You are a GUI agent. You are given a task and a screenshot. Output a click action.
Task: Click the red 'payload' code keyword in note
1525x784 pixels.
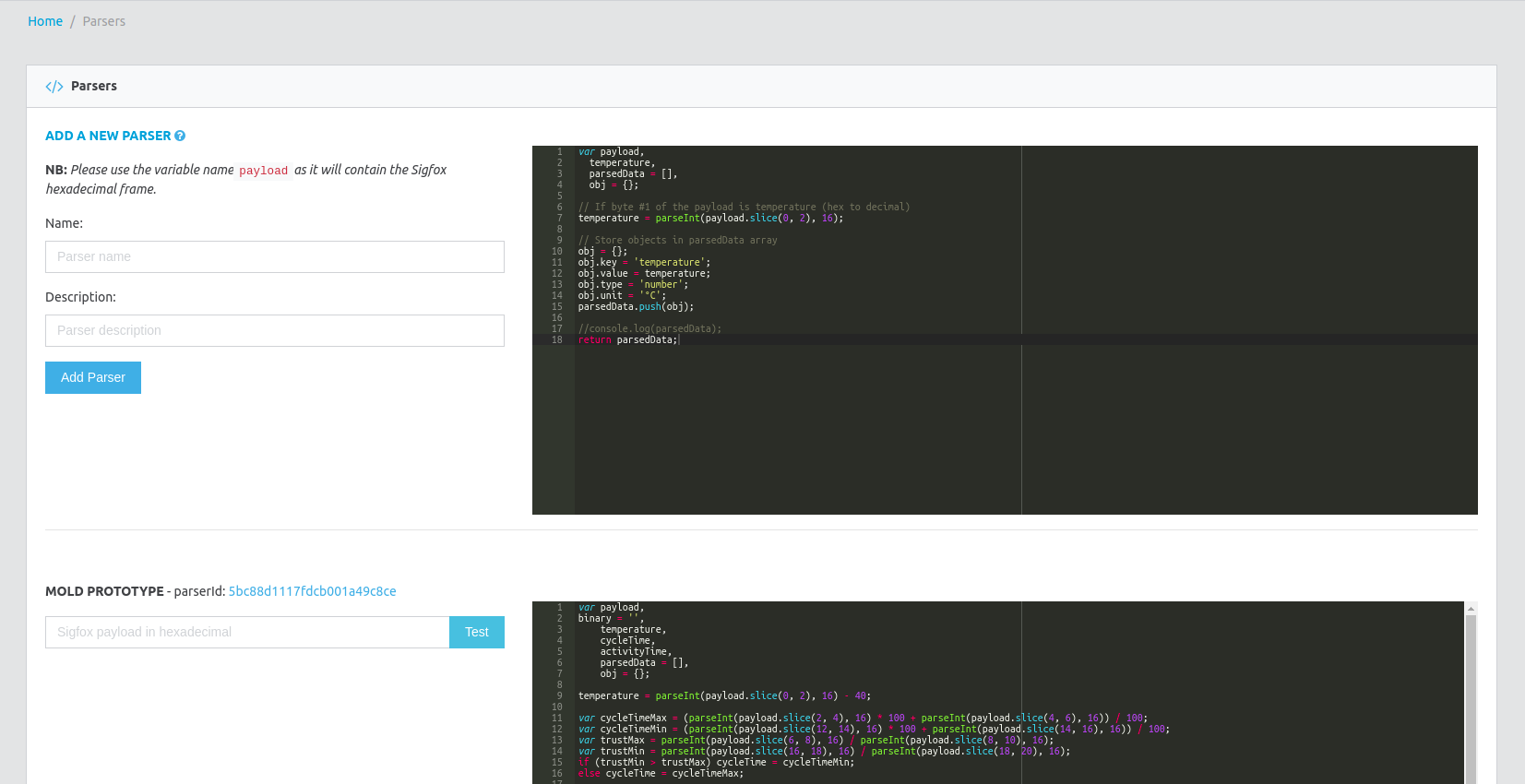263,171
